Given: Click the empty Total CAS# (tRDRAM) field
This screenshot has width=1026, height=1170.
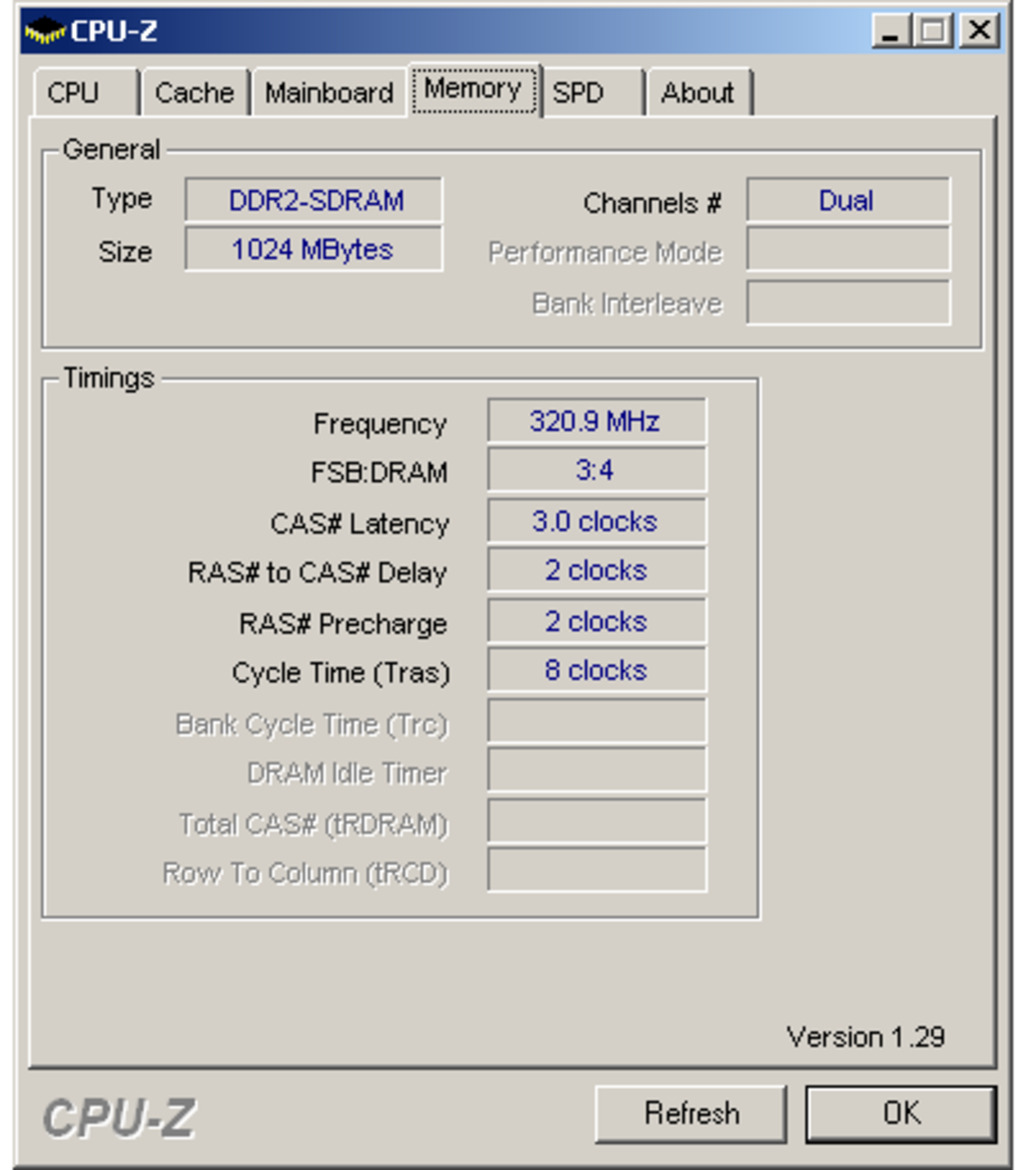Looking at the screenshot, I should point(596,821).
